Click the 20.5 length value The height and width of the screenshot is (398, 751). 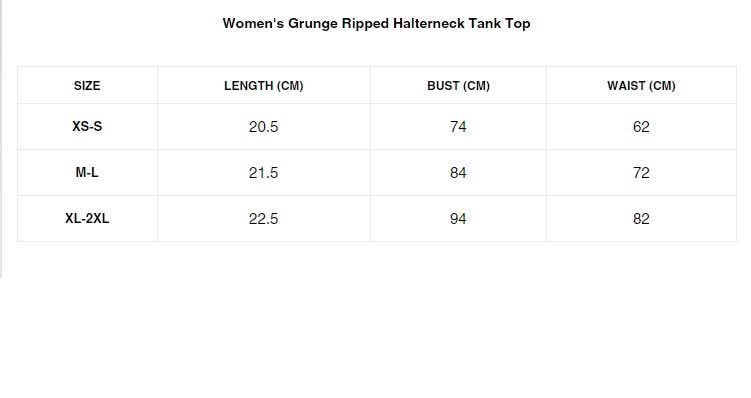(263, 127)
